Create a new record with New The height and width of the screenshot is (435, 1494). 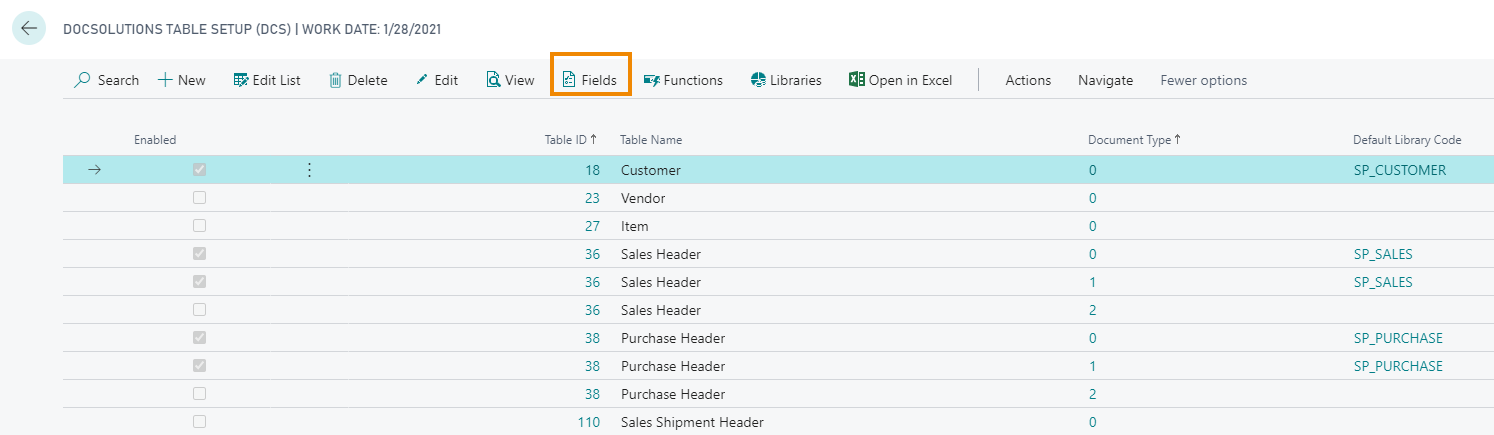182,80
